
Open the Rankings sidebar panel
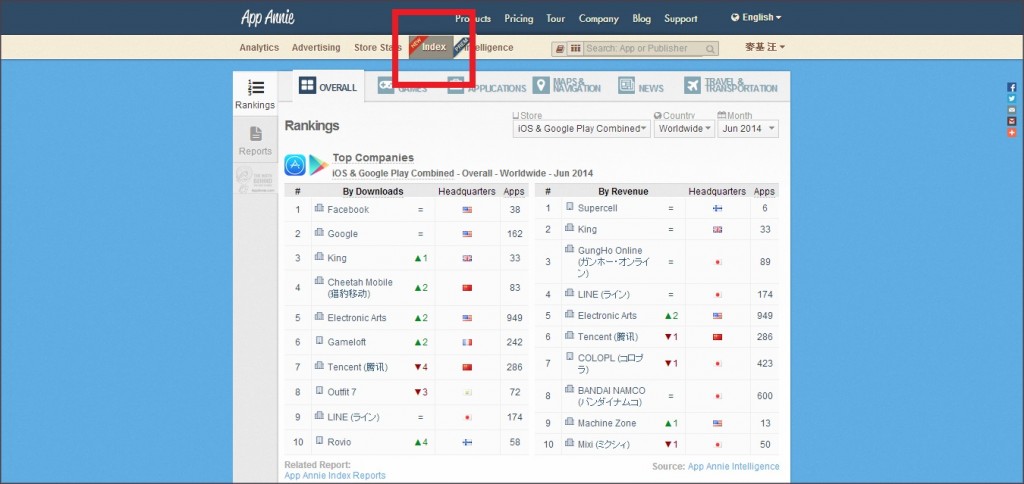click(255, 95)
